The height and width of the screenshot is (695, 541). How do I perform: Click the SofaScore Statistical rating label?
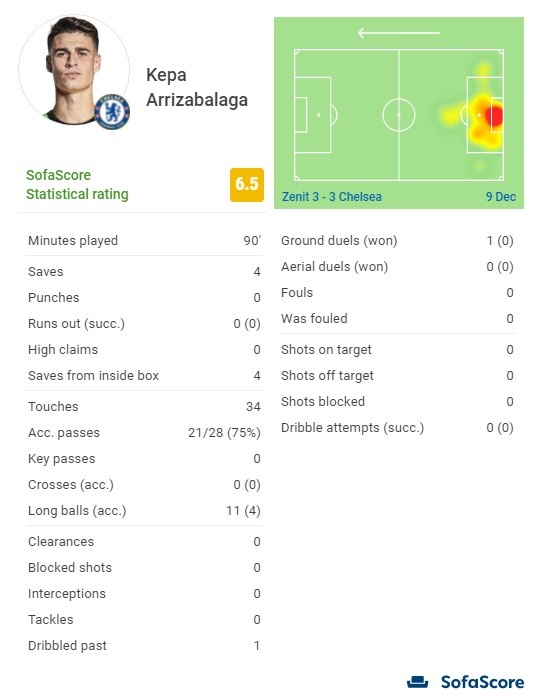[x=77, y=185]
